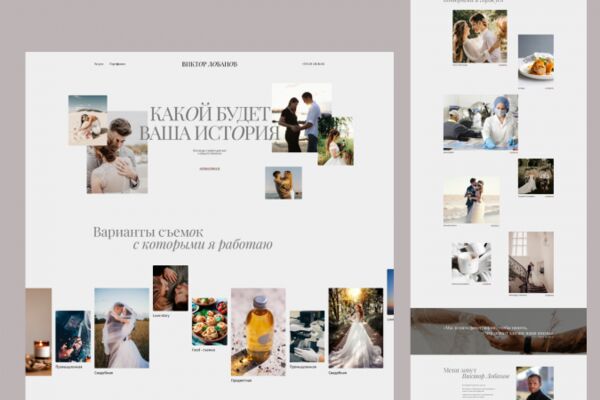The height and width of the screenshot is (400, 600).
Task: Click Промышленная label under the welder photo
Action: point(69,367)
